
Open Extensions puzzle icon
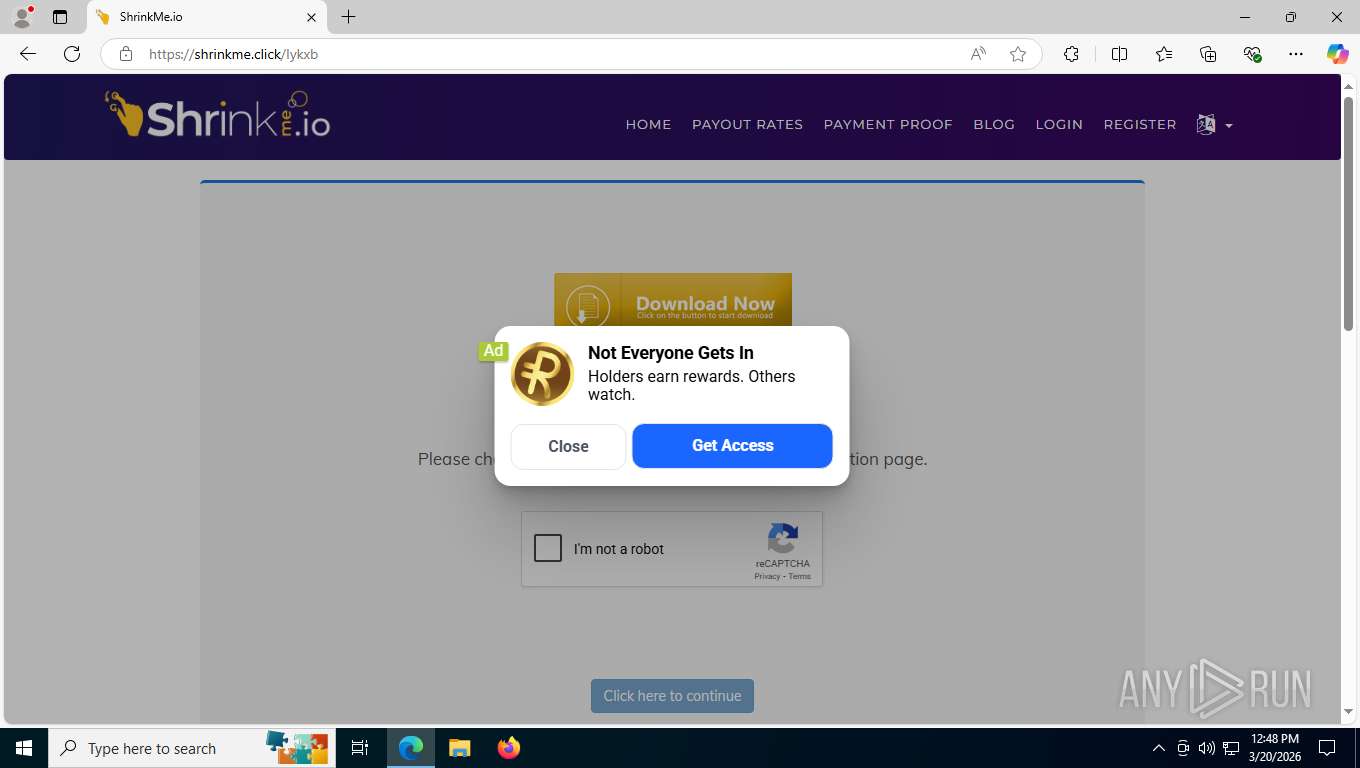(x=1071, y=54)
